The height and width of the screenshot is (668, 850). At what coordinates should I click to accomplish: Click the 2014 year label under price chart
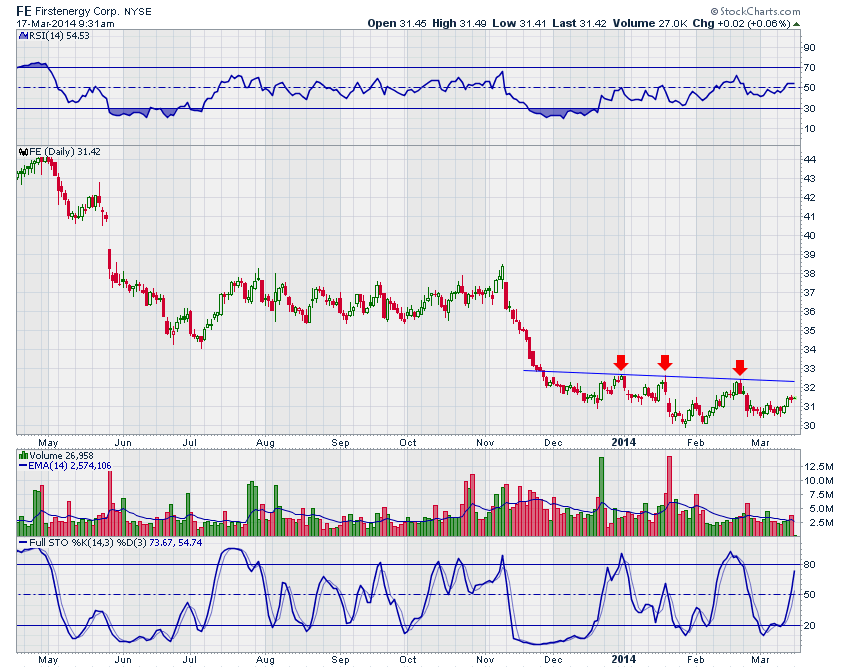tap(624, 441)
